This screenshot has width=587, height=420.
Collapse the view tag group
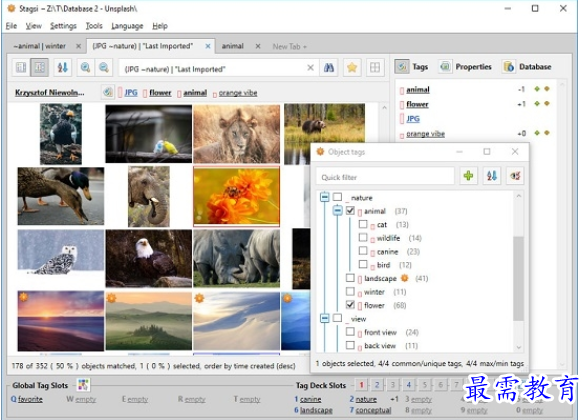coord(325,318)
